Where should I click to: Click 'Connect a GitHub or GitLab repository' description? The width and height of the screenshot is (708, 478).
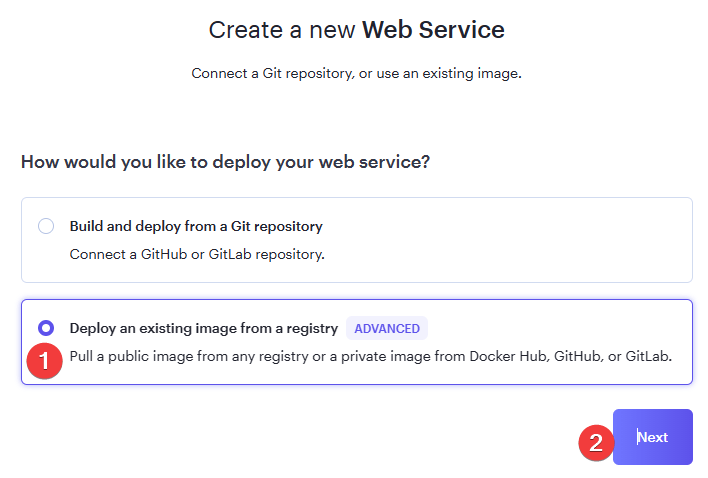[x=196, y=254]
